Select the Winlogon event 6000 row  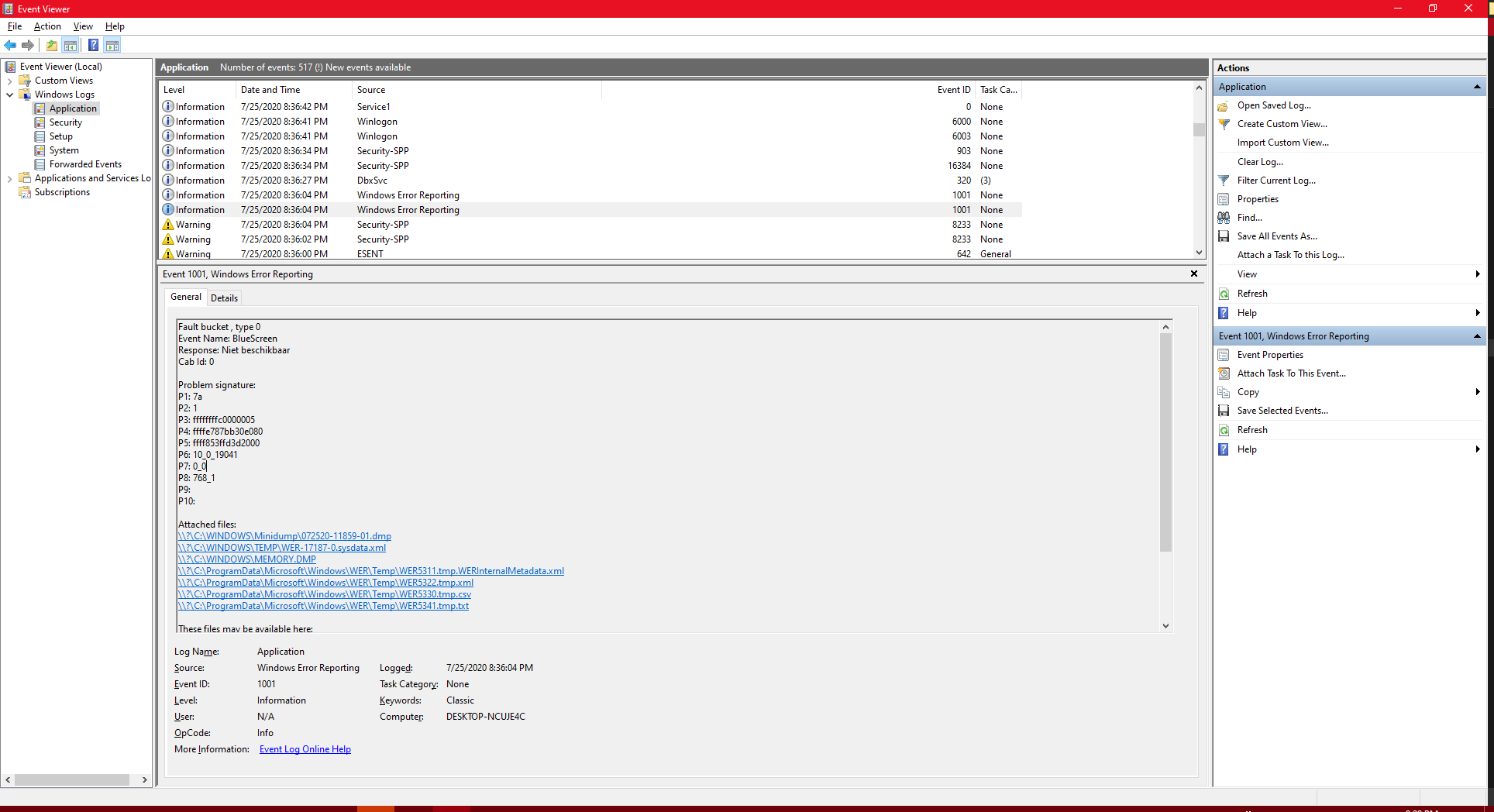coord(590,122)
